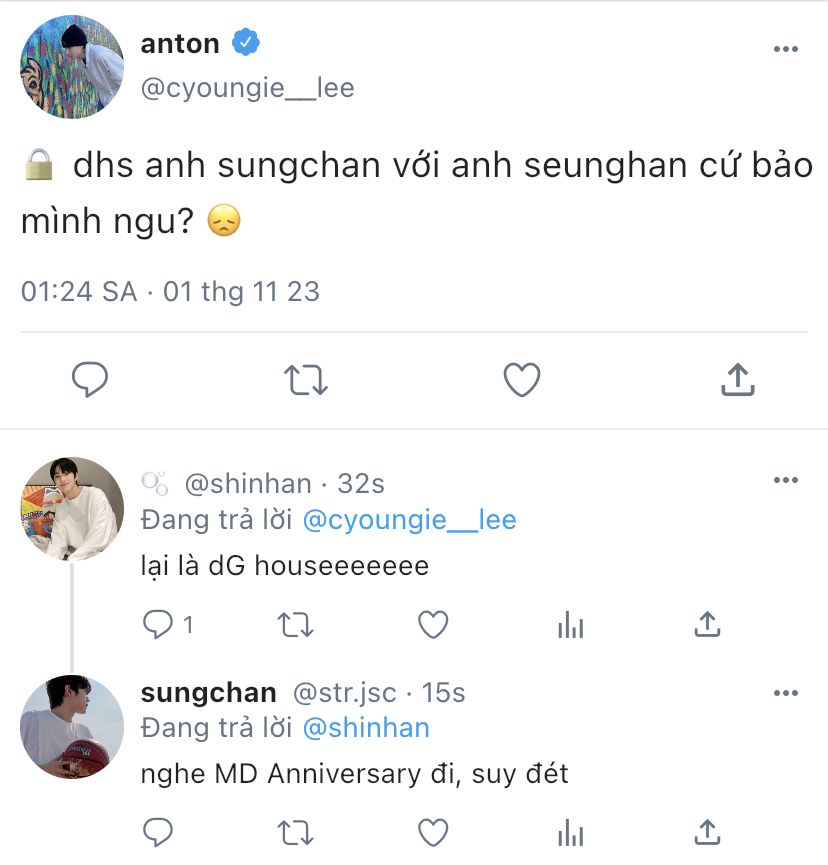Retweet sungchan's reply

[295, 833]
